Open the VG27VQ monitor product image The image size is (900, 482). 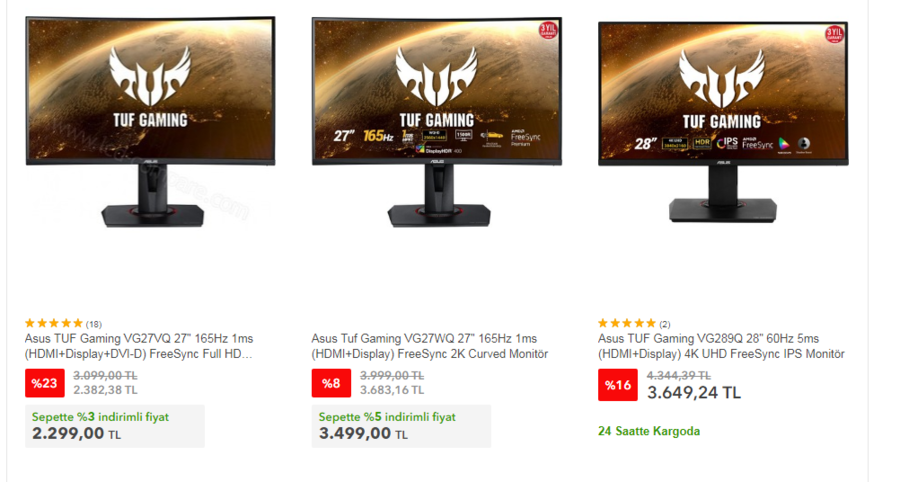pyautogui.click(x=150, y=122)
